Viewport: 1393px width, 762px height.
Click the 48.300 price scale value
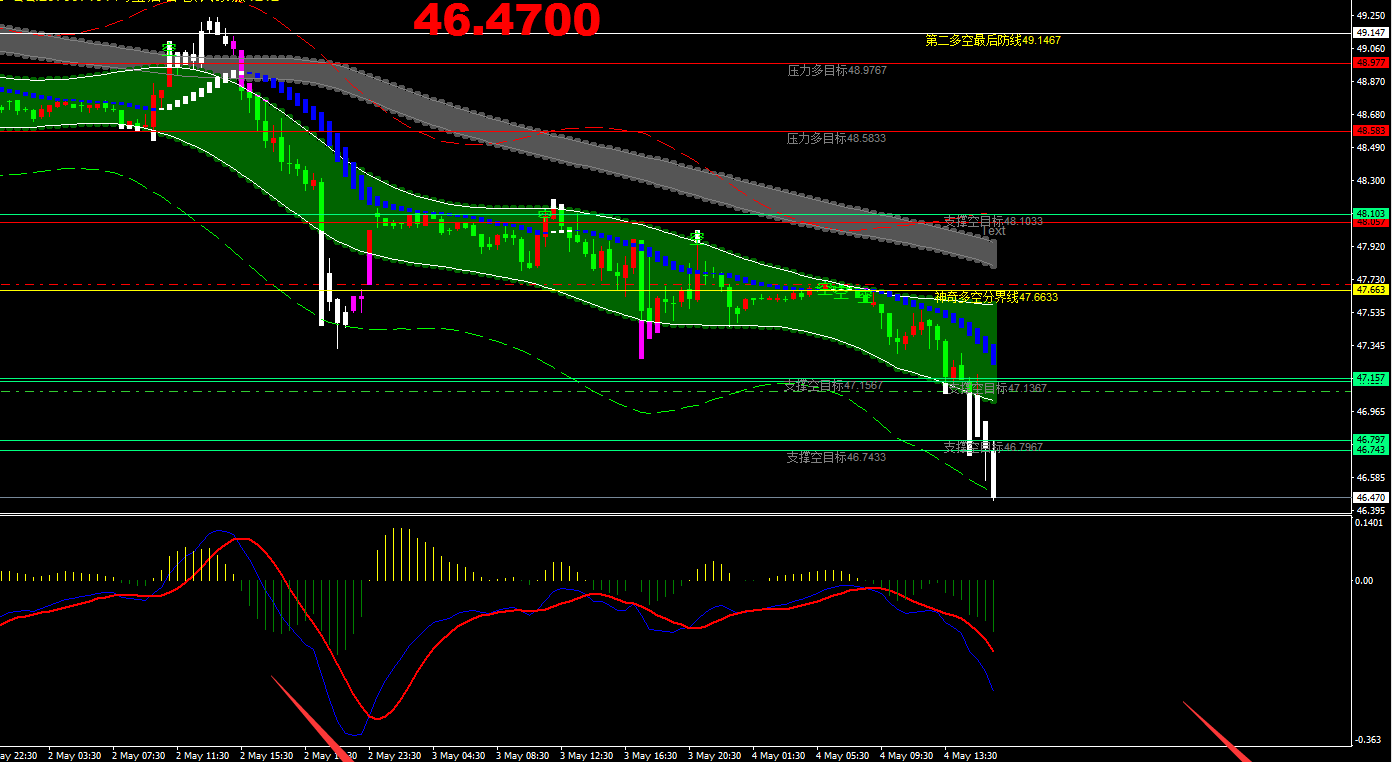click(1370, 181)
